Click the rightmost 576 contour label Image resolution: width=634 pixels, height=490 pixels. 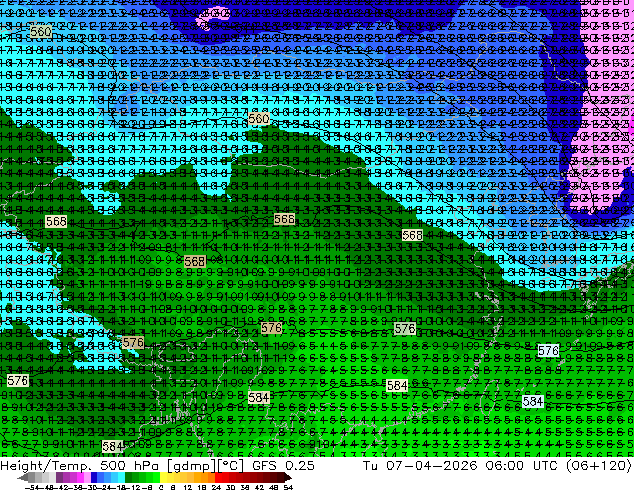pyautogui.click(x=548, y=350)
